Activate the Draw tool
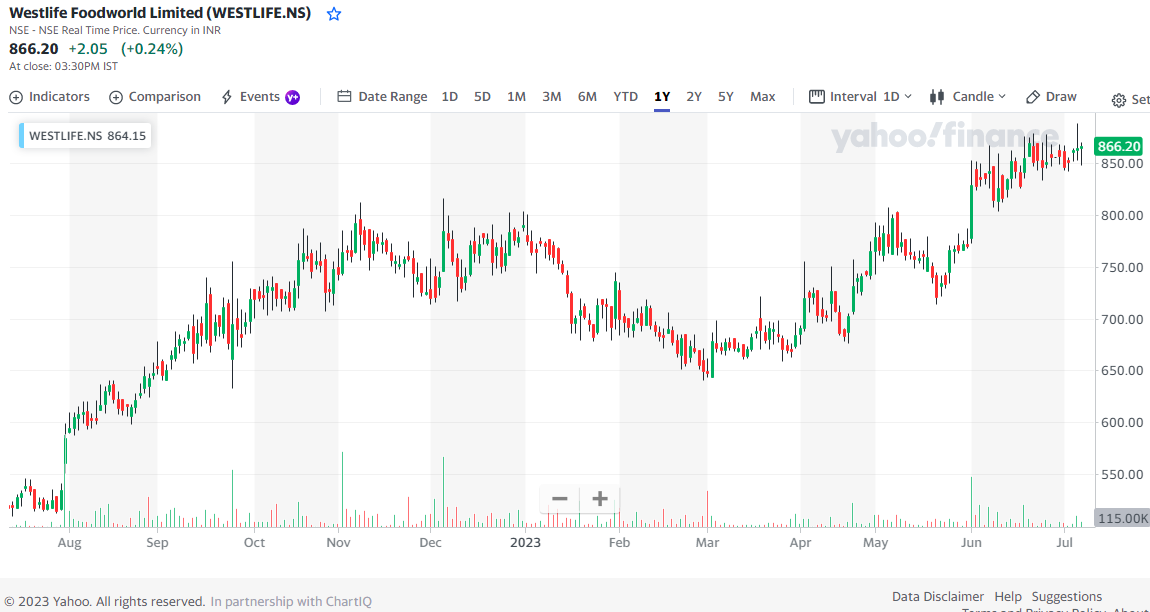The image size is (1150, 612). [1051, 97]
